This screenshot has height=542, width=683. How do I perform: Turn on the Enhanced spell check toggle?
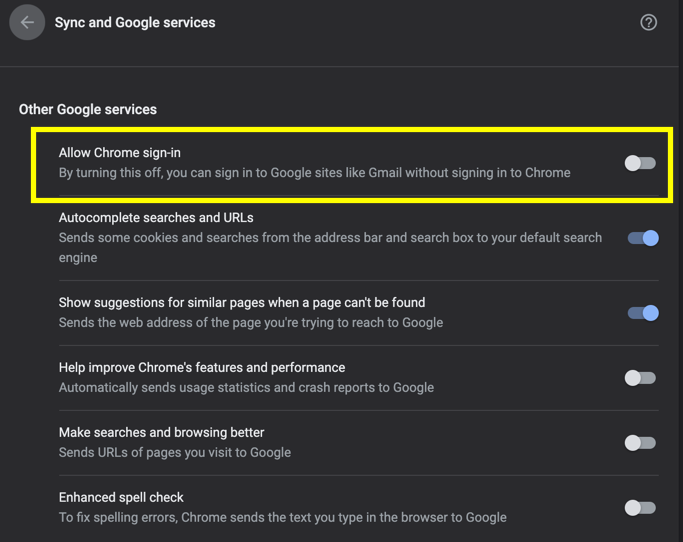640,508
